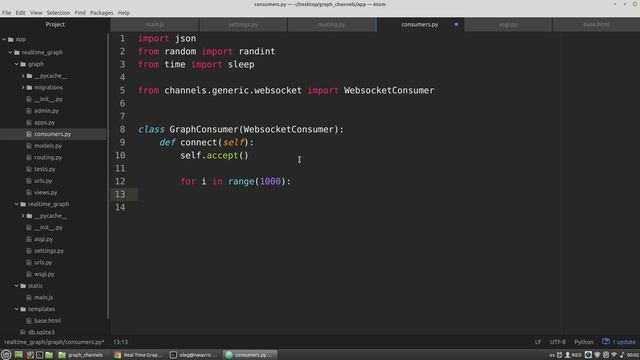Viewport: 640px width, 360px height.
Task: Click the user account tray icon
Action: coord(567,355)
